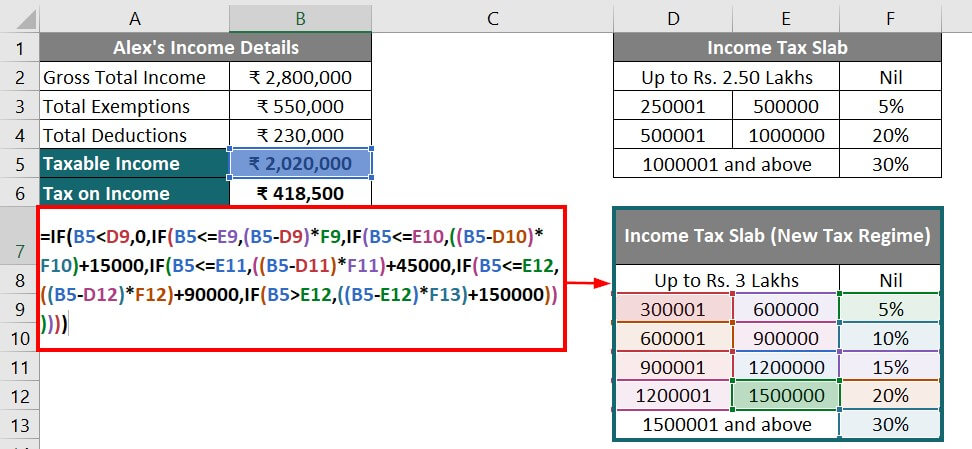Screen dimensions: 972x449
Task: Click the highlighted ₹ 2,020,000 cell
Action: click(x=301, y=164)
